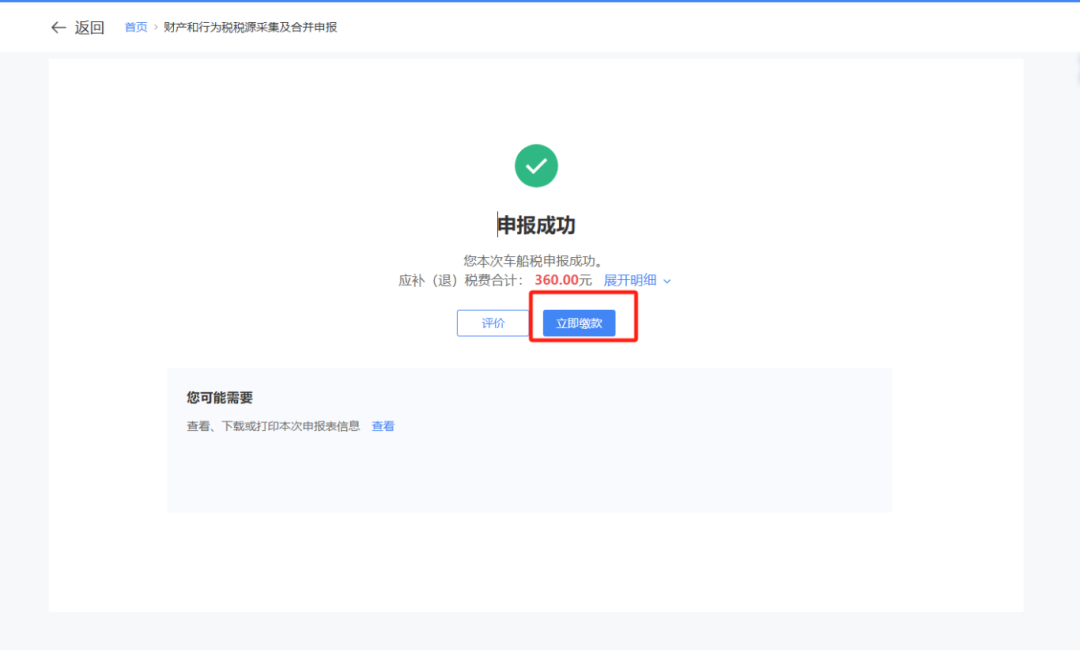Click the chevron next to 展开明细
The height and width of the screenshot is (650, 1080).
coord(667,281)
